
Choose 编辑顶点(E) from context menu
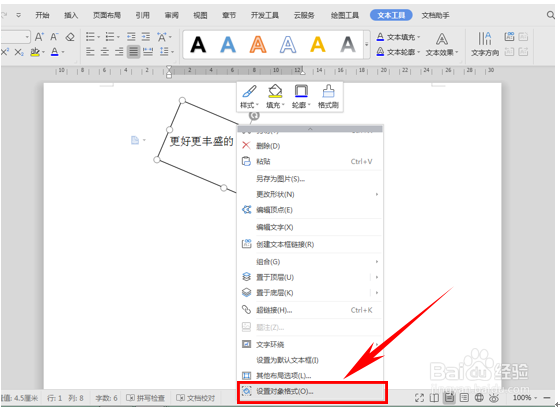[x=310, y=210]
